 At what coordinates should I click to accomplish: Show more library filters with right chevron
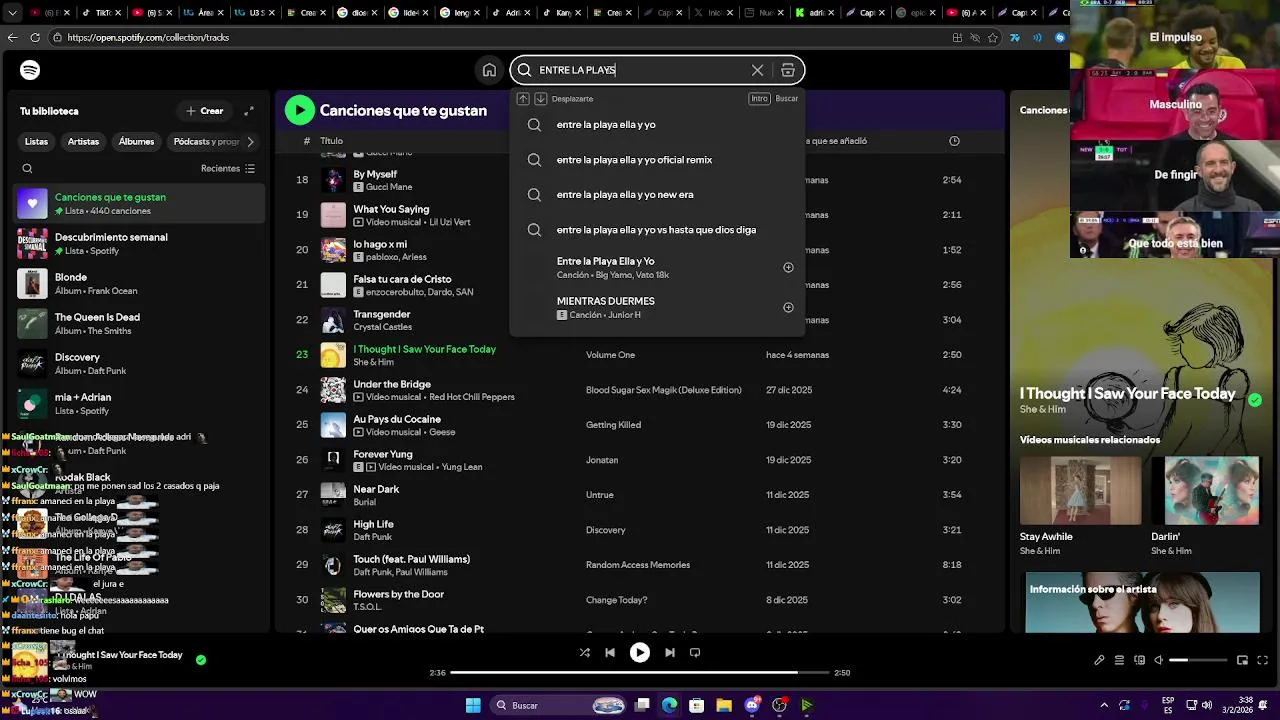(x=250, y=142)
